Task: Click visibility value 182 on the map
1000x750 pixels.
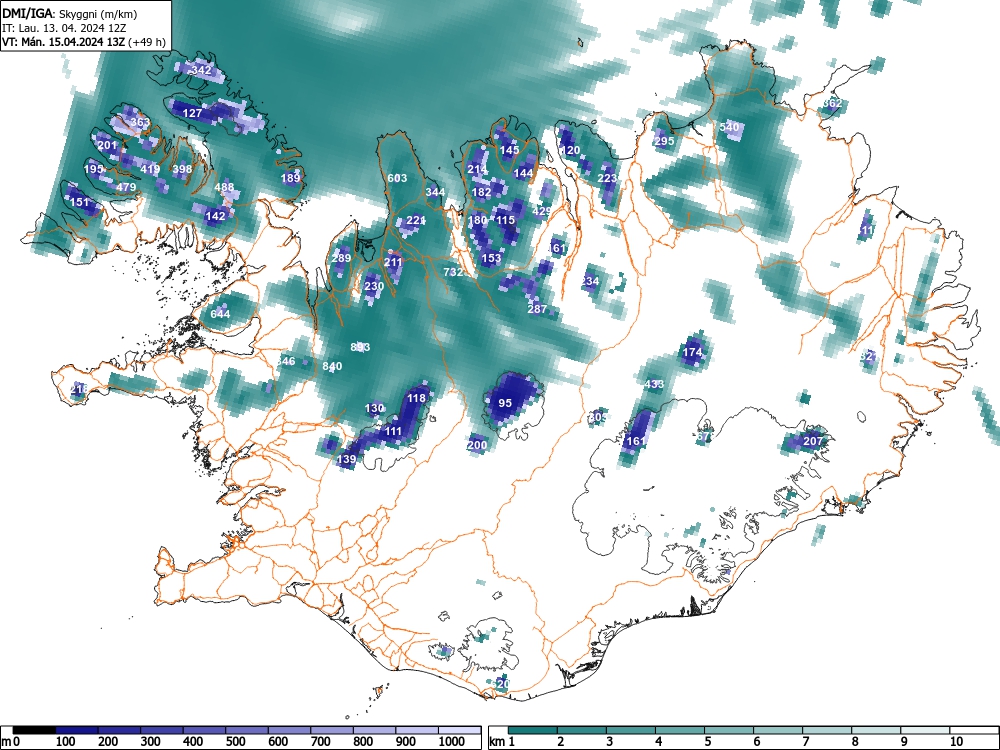Action: (482, 193)
